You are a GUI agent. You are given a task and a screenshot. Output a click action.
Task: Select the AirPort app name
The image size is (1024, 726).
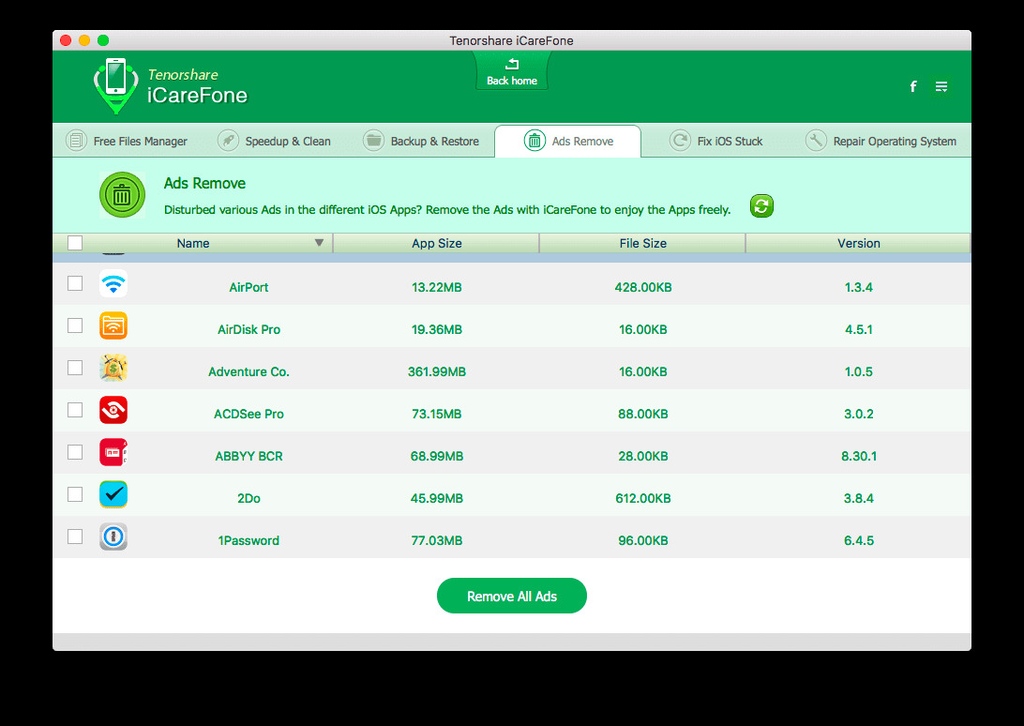point(249,287)
